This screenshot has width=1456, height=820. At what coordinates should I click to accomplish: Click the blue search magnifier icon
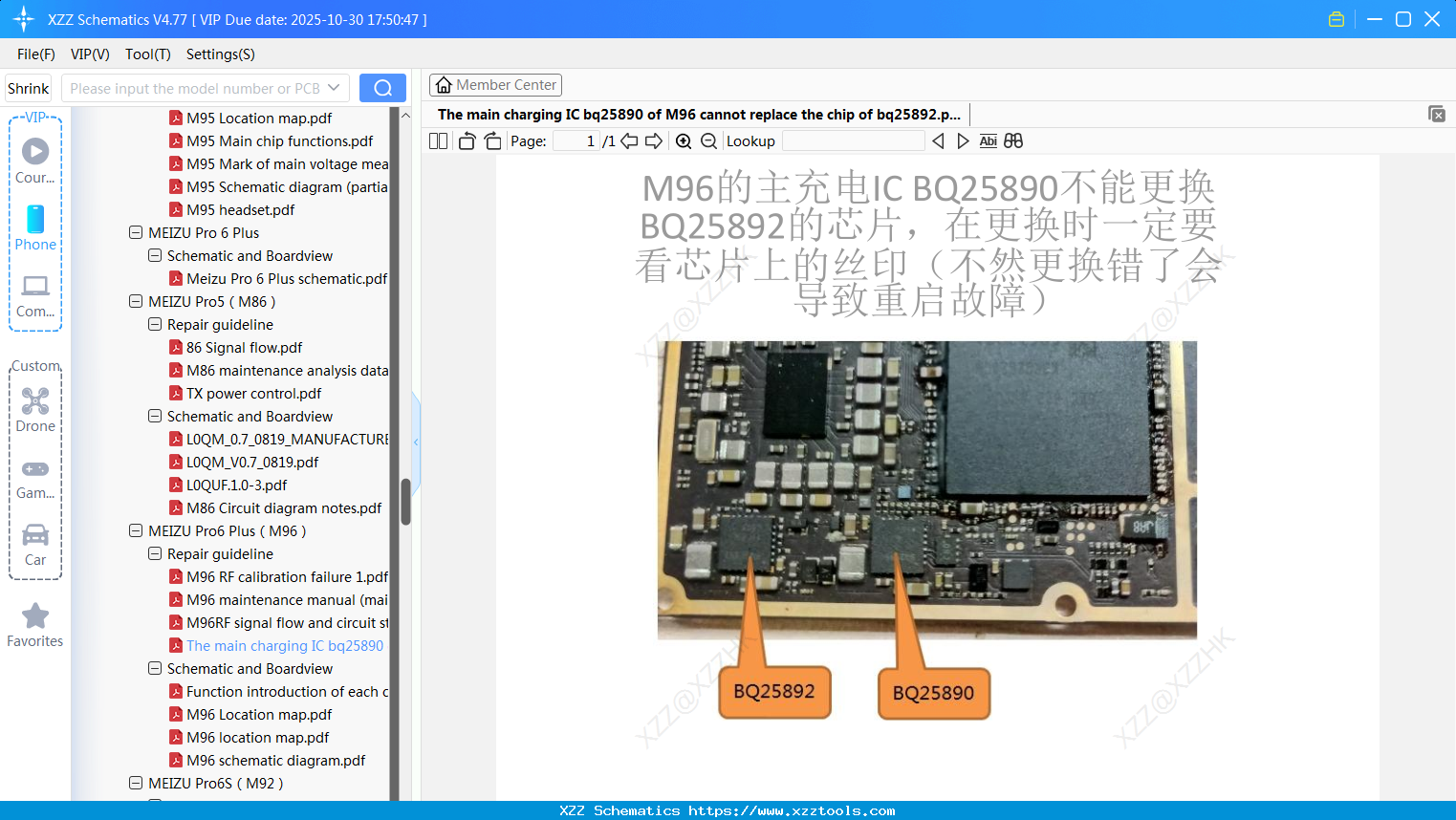point(382,87)
